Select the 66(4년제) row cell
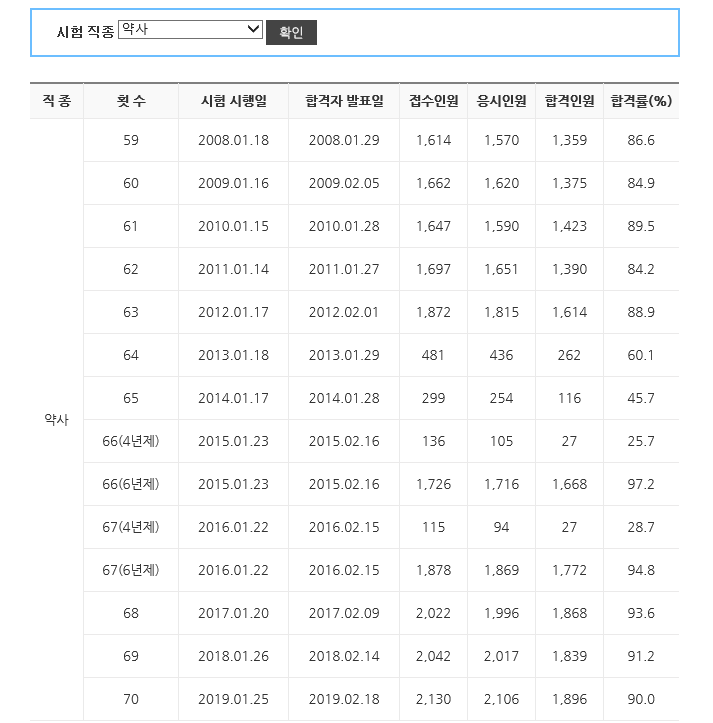The width and height of the screenshot is (713, 723). click(x=131, y=441)
